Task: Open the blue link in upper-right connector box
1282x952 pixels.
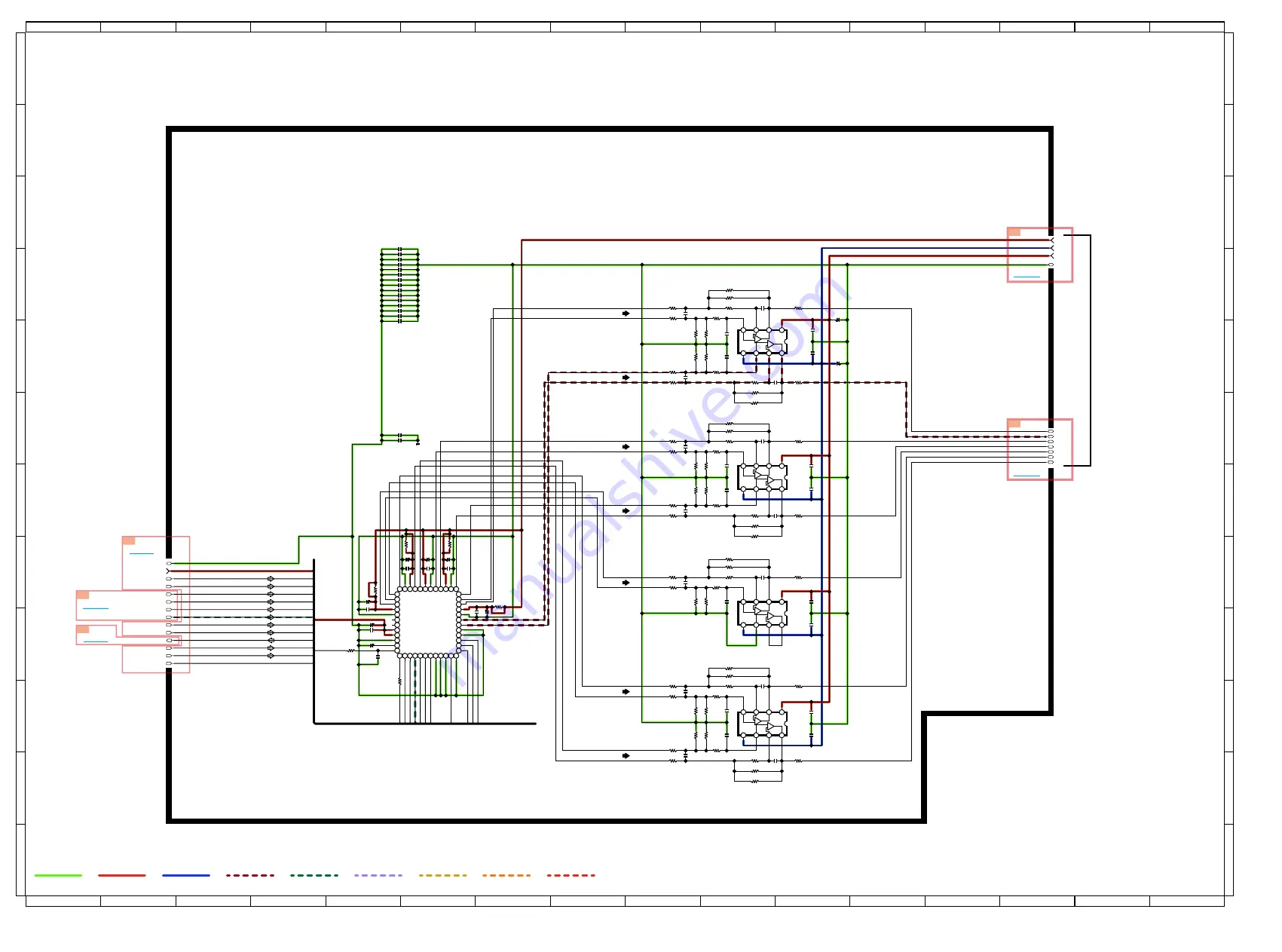Action: [1027, 277]
